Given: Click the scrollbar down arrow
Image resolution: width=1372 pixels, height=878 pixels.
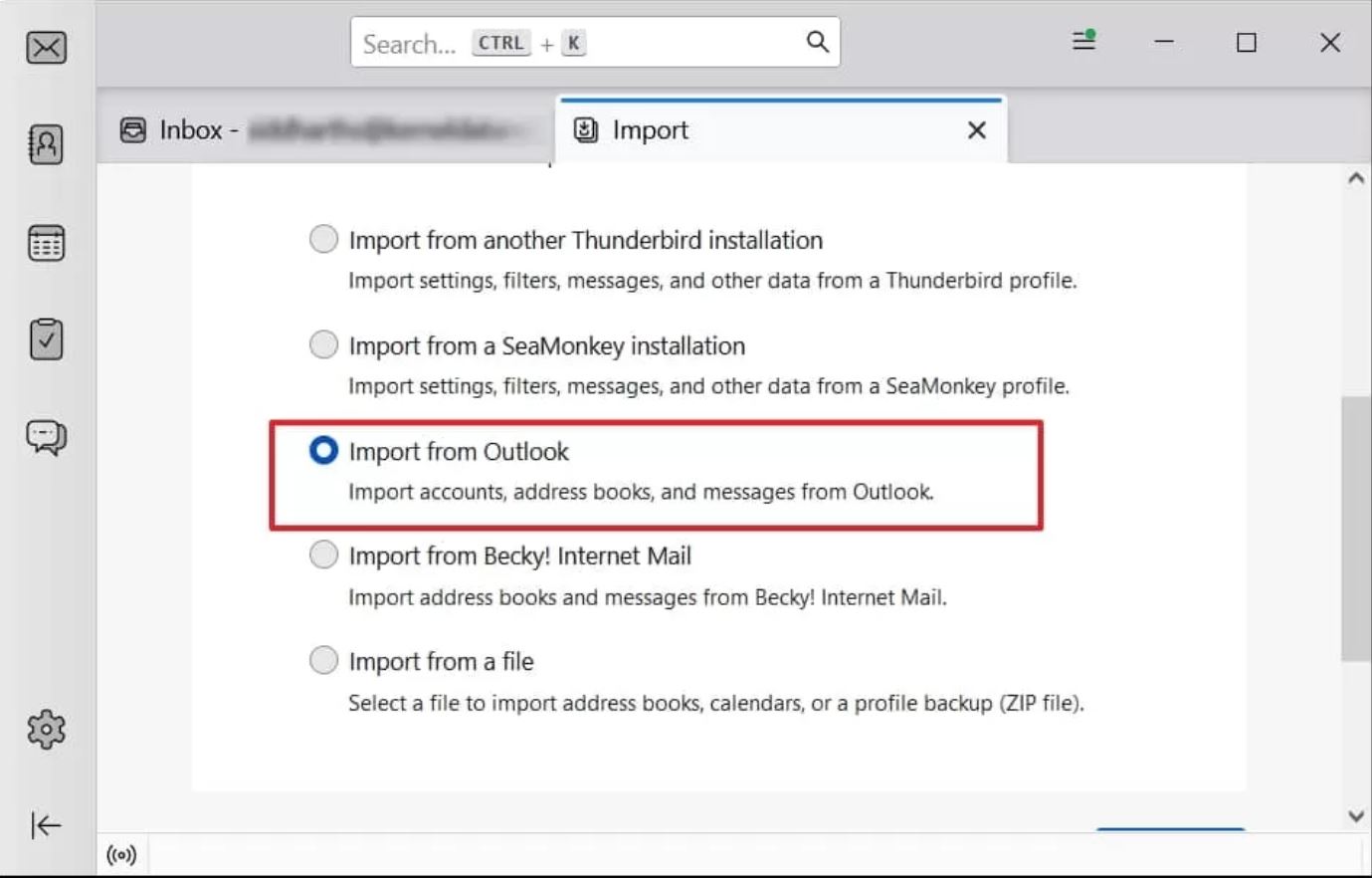Looking at the screenshot, I should pos(1356,816).
